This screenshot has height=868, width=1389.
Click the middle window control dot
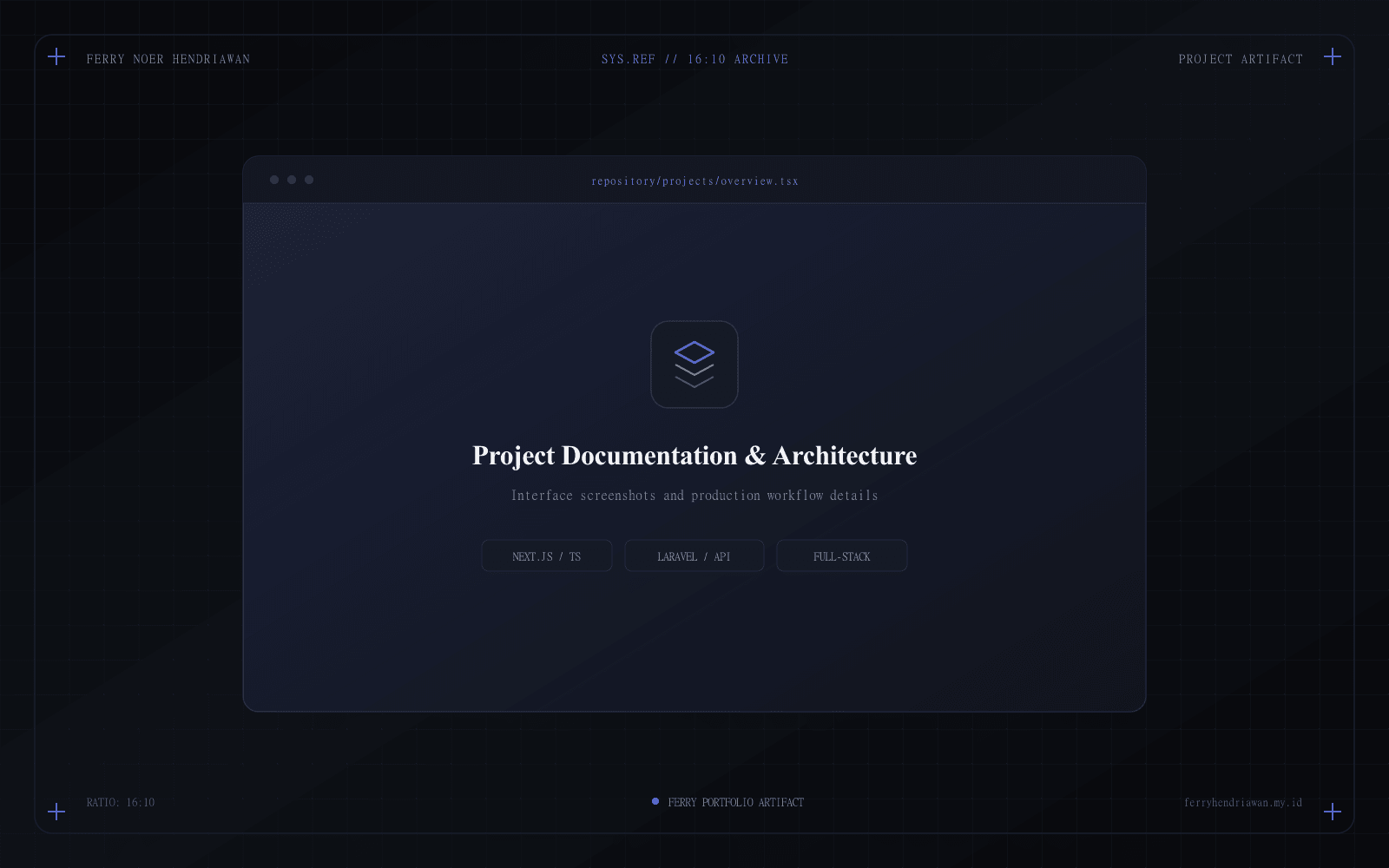click(292, 180)
